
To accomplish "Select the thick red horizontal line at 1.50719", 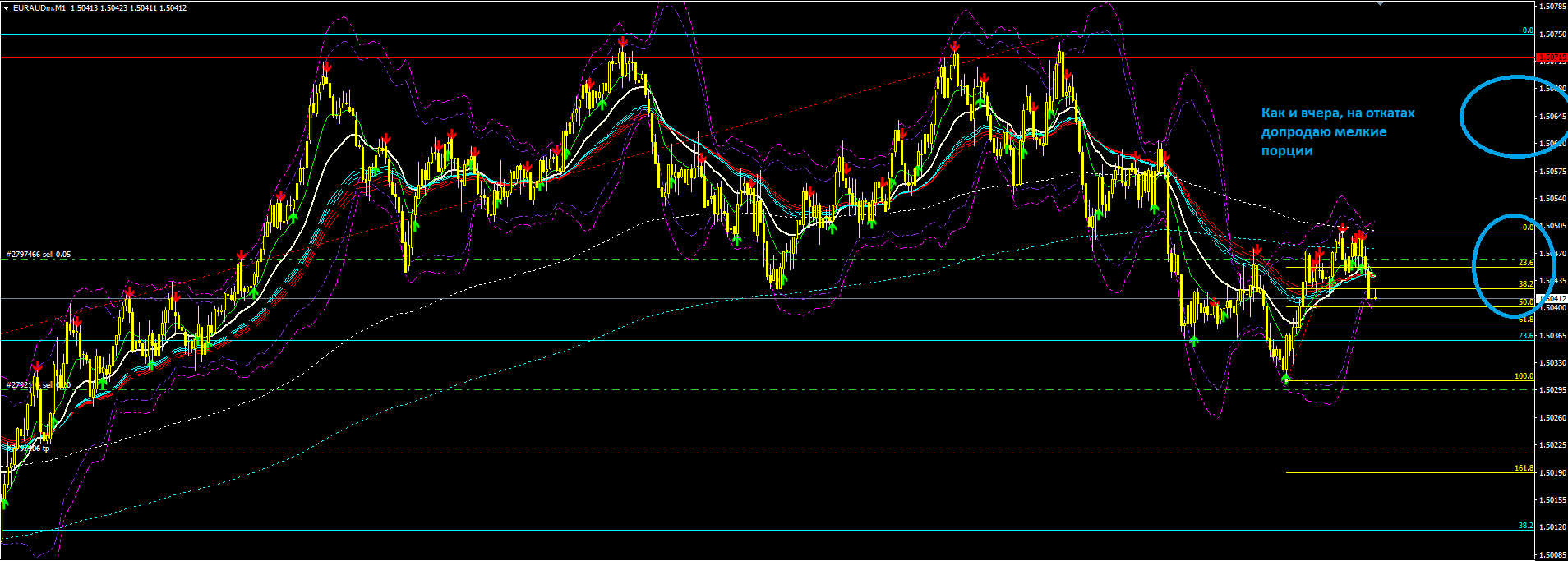I will tap(768, 57).
